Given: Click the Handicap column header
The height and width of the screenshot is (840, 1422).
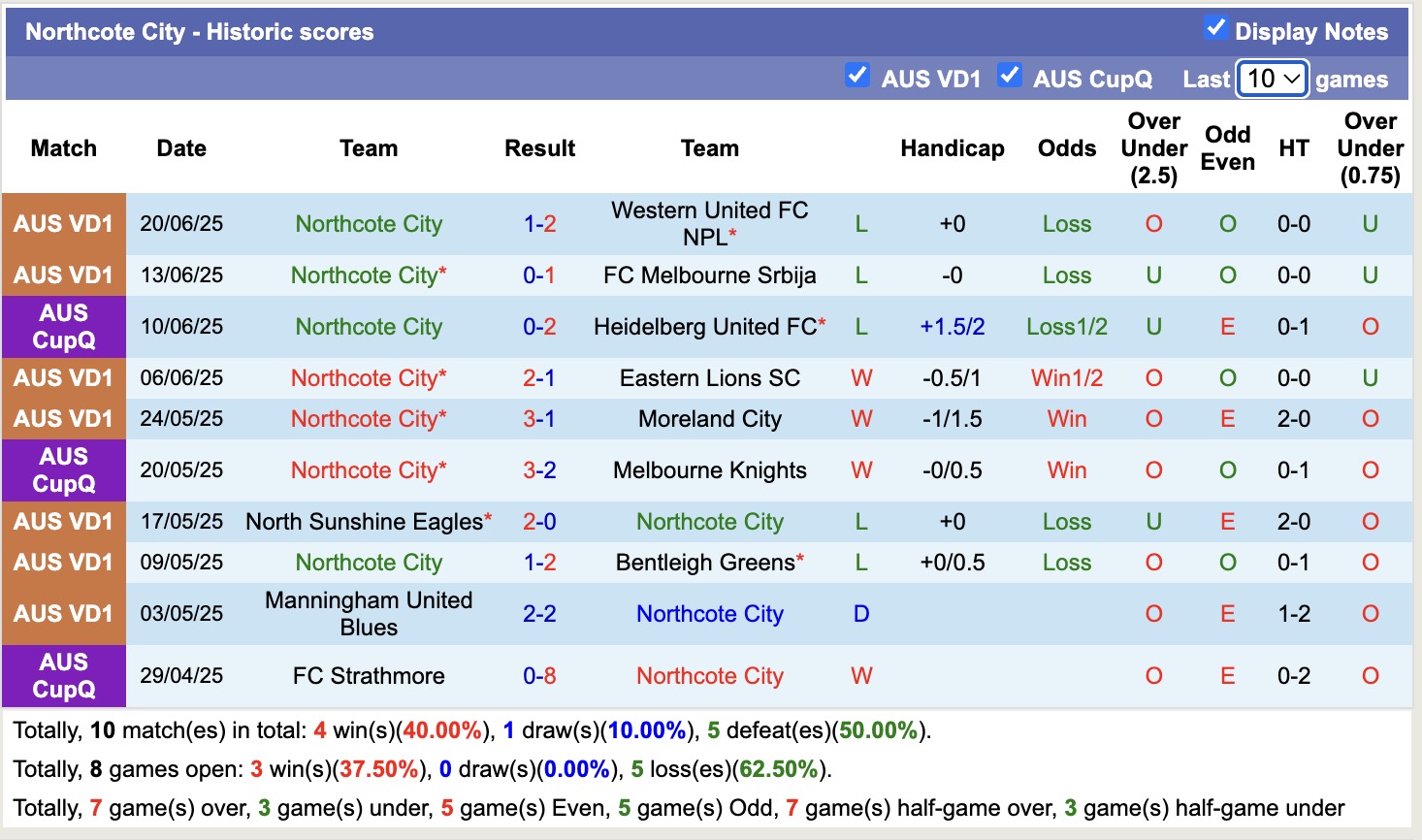Looking at the screenshot, I should pos(953,148).
